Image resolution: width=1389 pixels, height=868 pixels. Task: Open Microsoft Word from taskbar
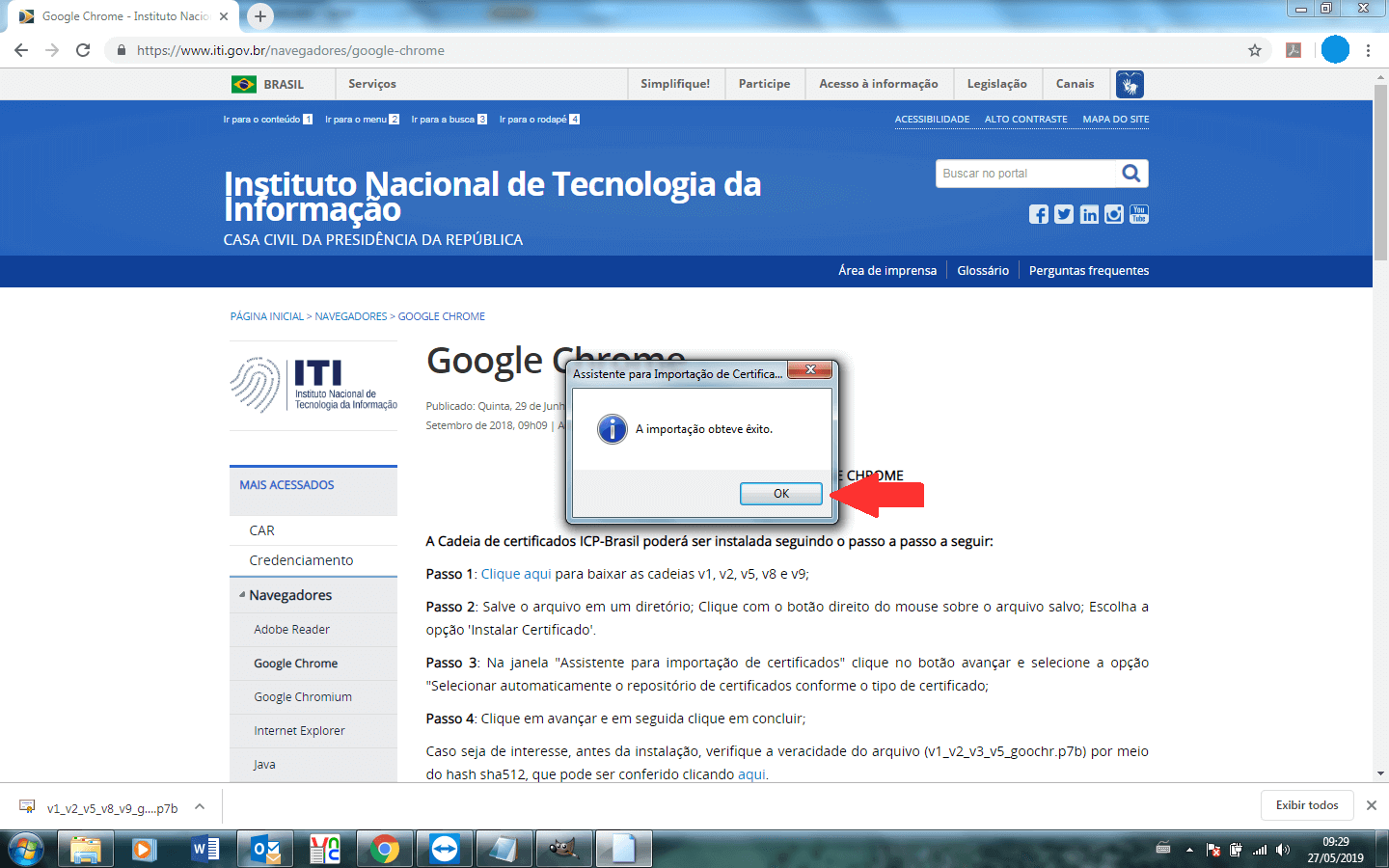(x=205, y=850)
